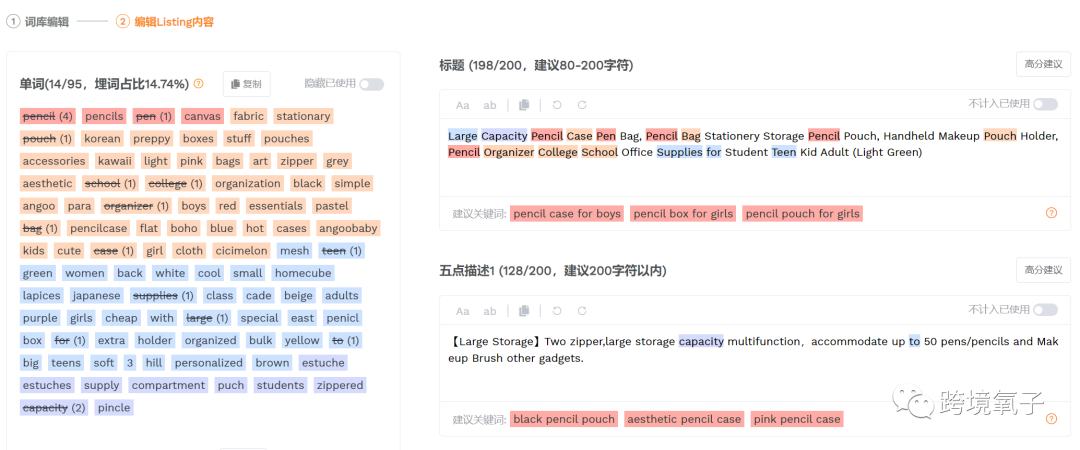This screenshot has height=450, width=1080.
Task: Click the 'personalized' word tag
Action: (209, 362)
